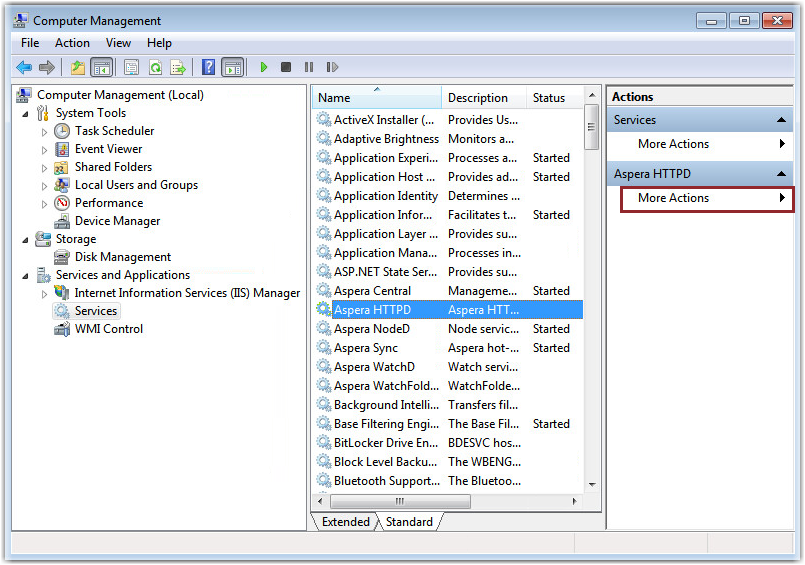Viewport: 805px width, 565px height.
Task: Collapse Services and Applications node
Action: pyautogui.click(x=25, y=276)
